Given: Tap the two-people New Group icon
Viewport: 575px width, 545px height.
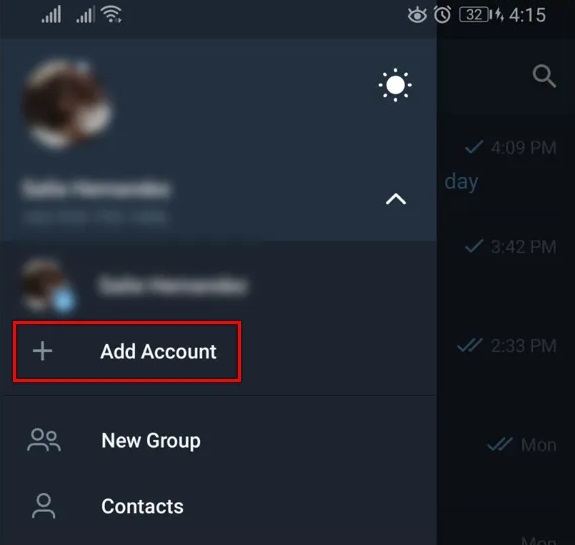Looking at the screenshot, I should (x=44, y=440).
